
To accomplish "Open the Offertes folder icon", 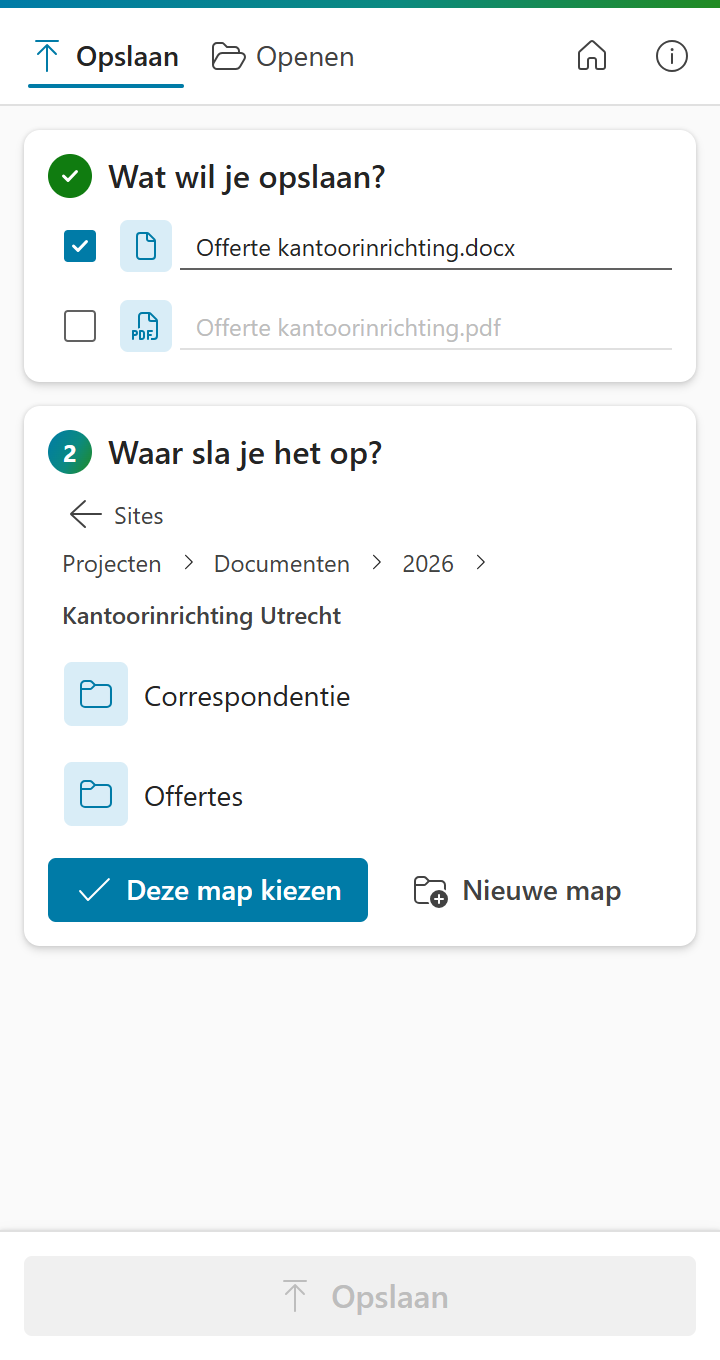I will tap(96, 794).
